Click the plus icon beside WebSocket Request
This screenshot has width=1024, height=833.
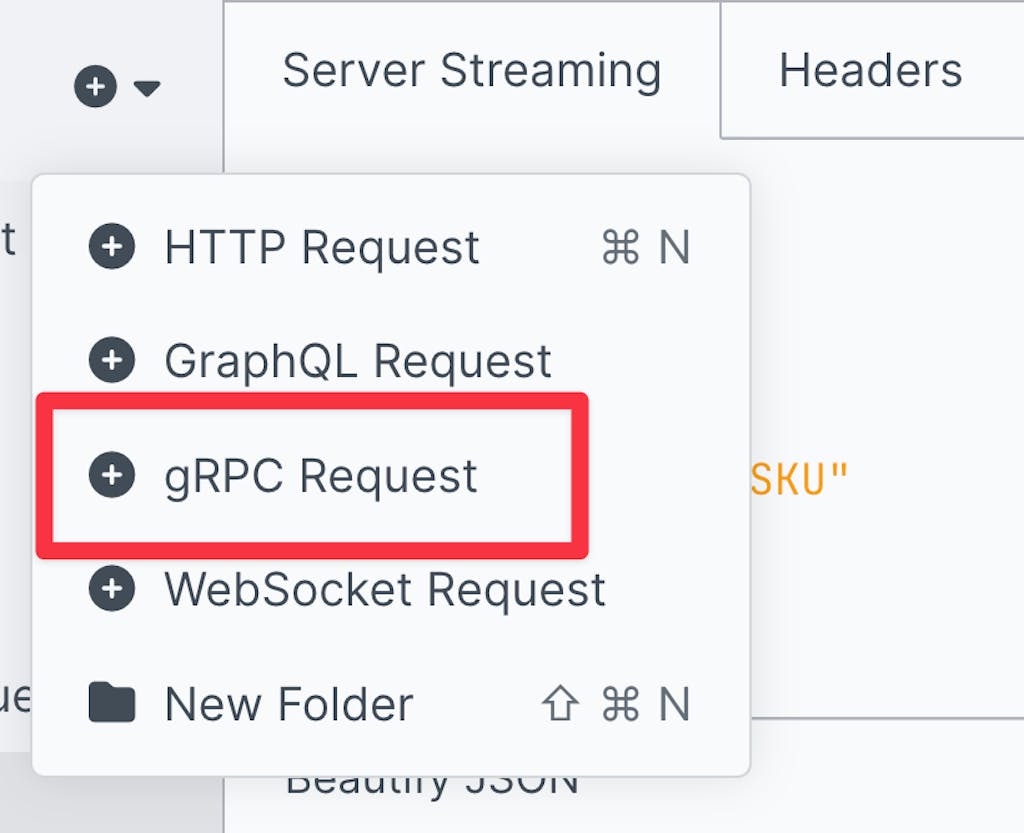point(112,590)
